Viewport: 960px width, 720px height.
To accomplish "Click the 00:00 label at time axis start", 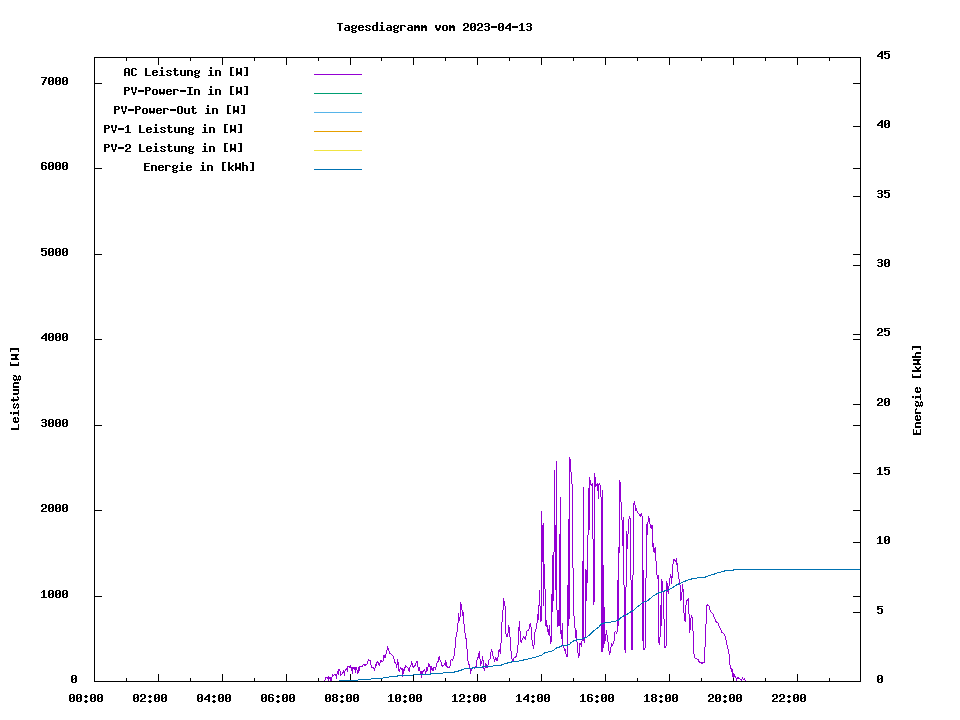I will click(x=86, y=698).
